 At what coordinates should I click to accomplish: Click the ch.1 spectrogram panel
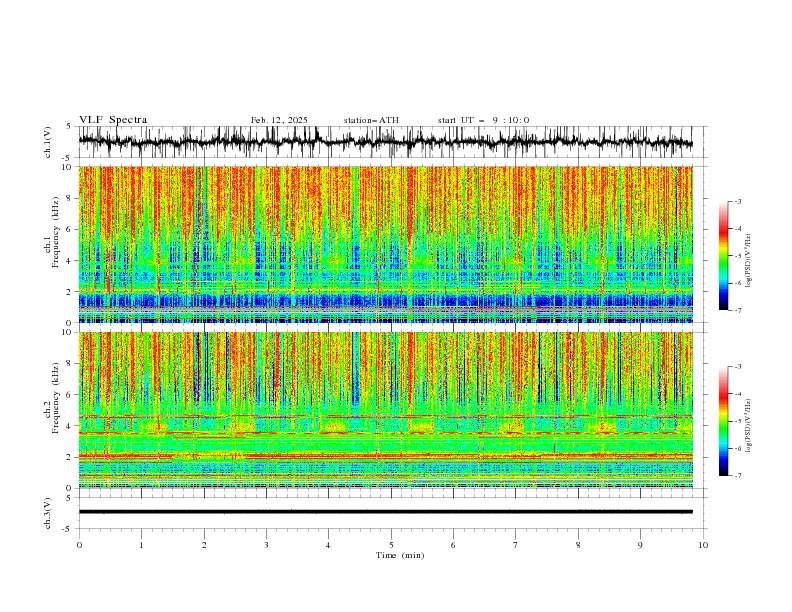click(385, 244)
